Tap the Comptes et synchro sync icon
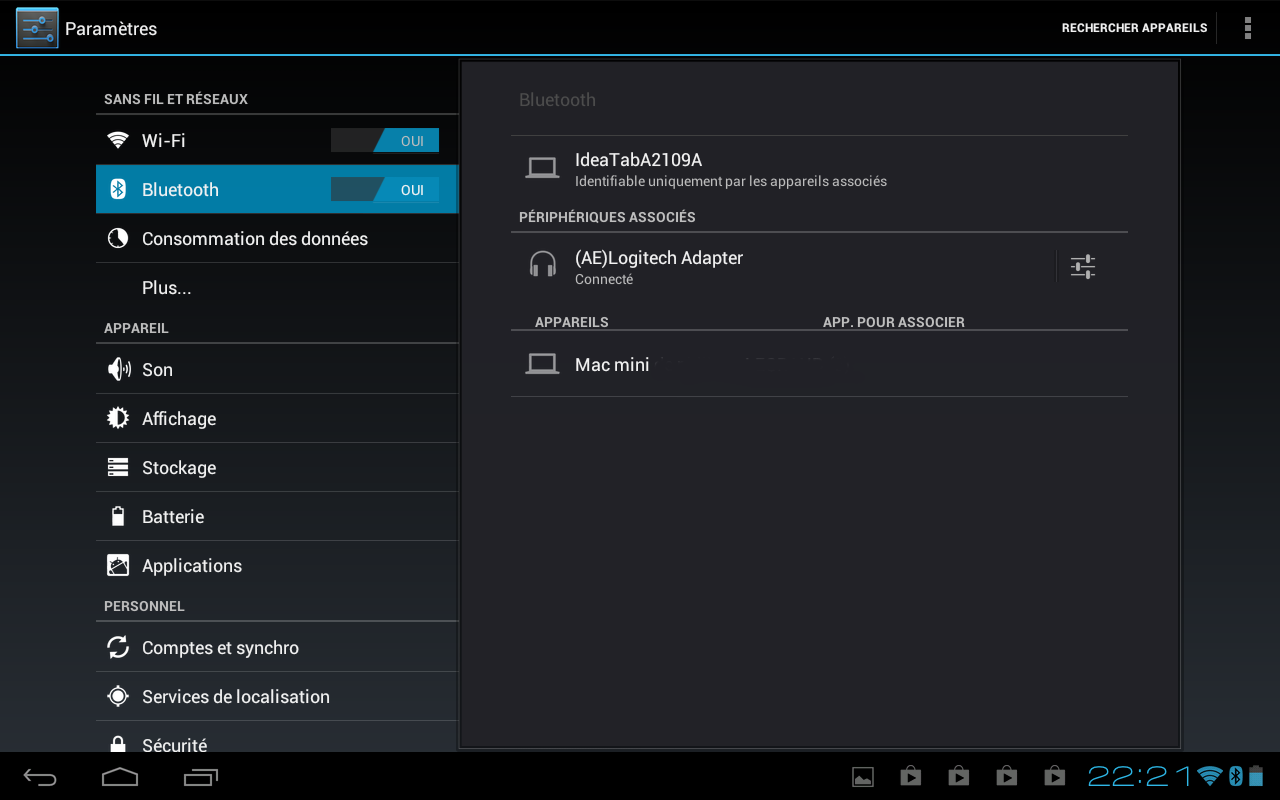This screenshot has width=1280, height=800. point(118,647)
